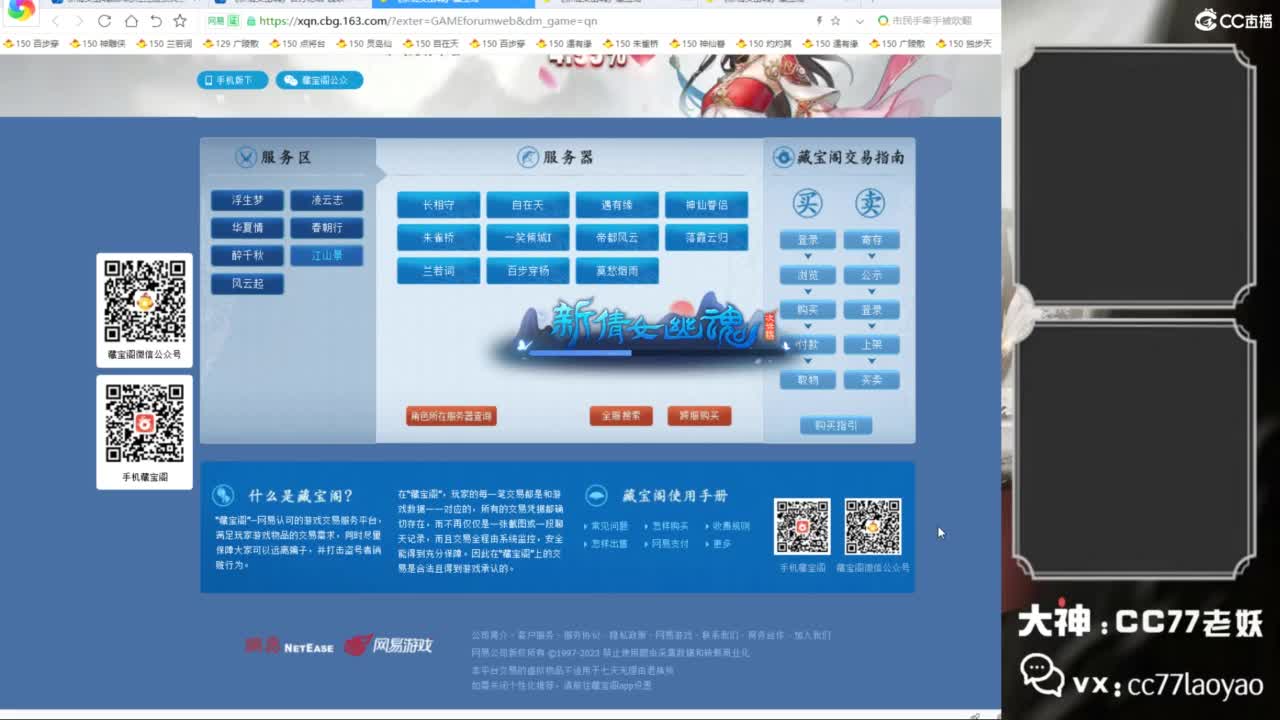Open the 150 神雕侠 bookmark
This screenshot has width=1280, height=720.
(97, 44)
